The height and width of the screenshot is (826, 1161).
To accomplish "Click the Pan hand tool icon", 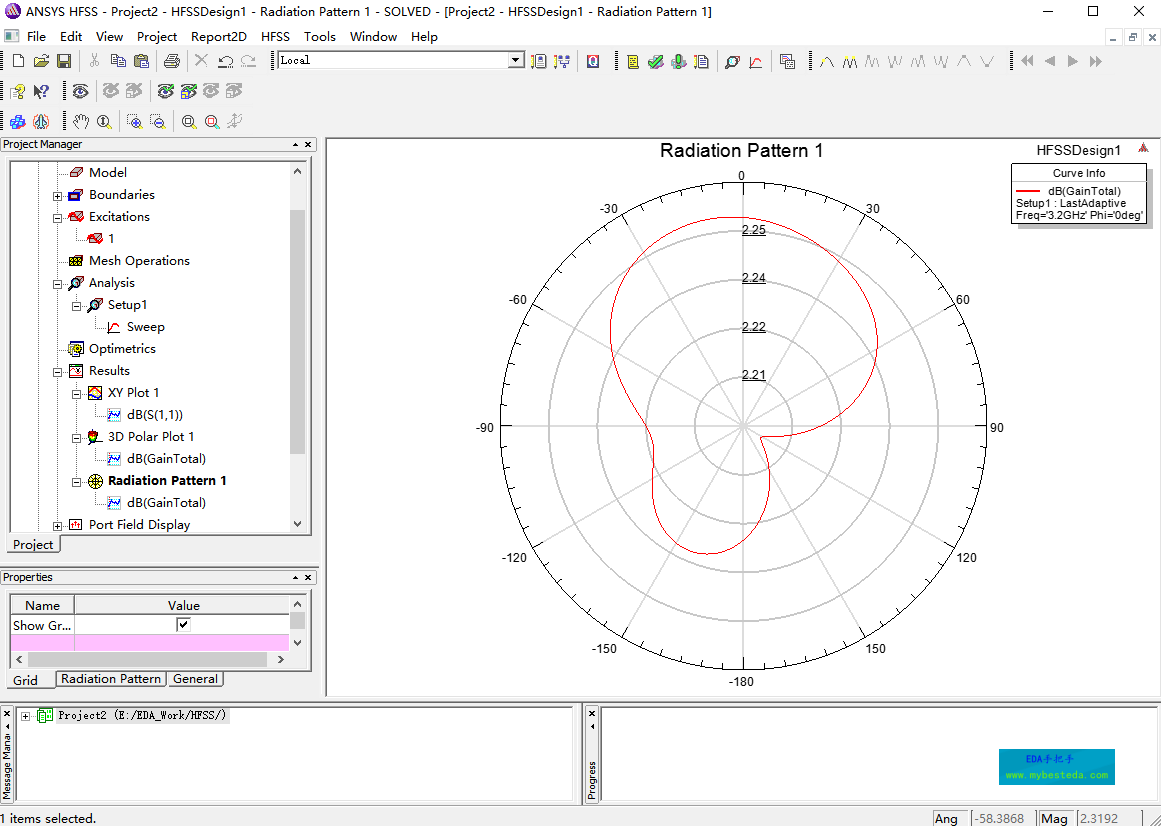I will (x=81, y=121).
